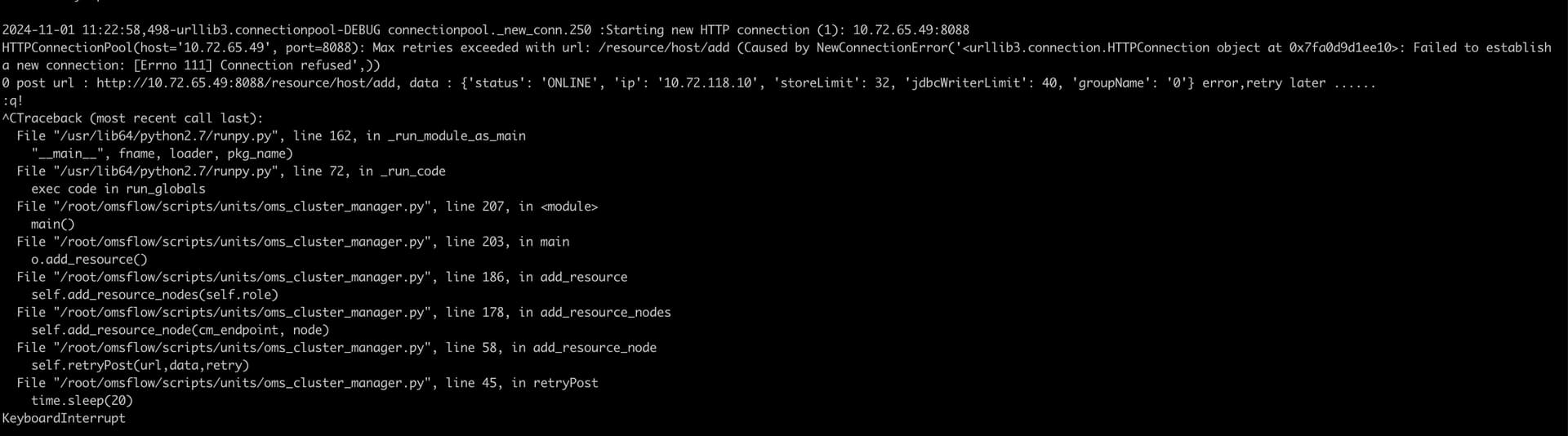Click the self.add_resource_nodes(self.role) line
The width and height of the screenshot is (1568, 436).
click(x=154, y=295)
